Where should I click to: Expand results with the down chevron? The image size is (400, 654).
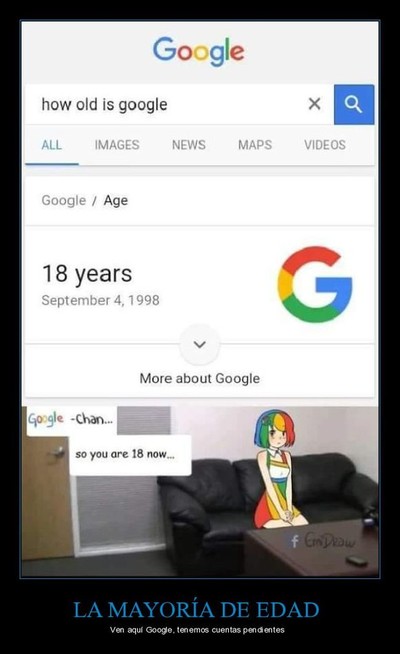point(200,345)
